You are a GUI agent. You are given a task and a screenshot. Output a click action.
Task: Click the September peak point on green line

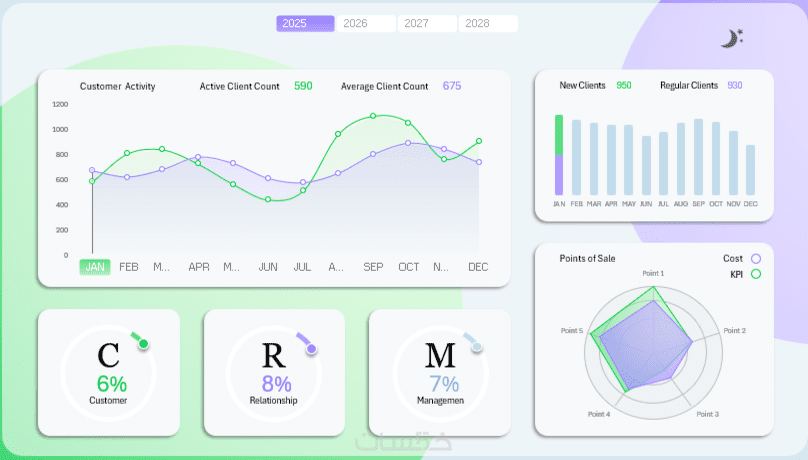373,116
